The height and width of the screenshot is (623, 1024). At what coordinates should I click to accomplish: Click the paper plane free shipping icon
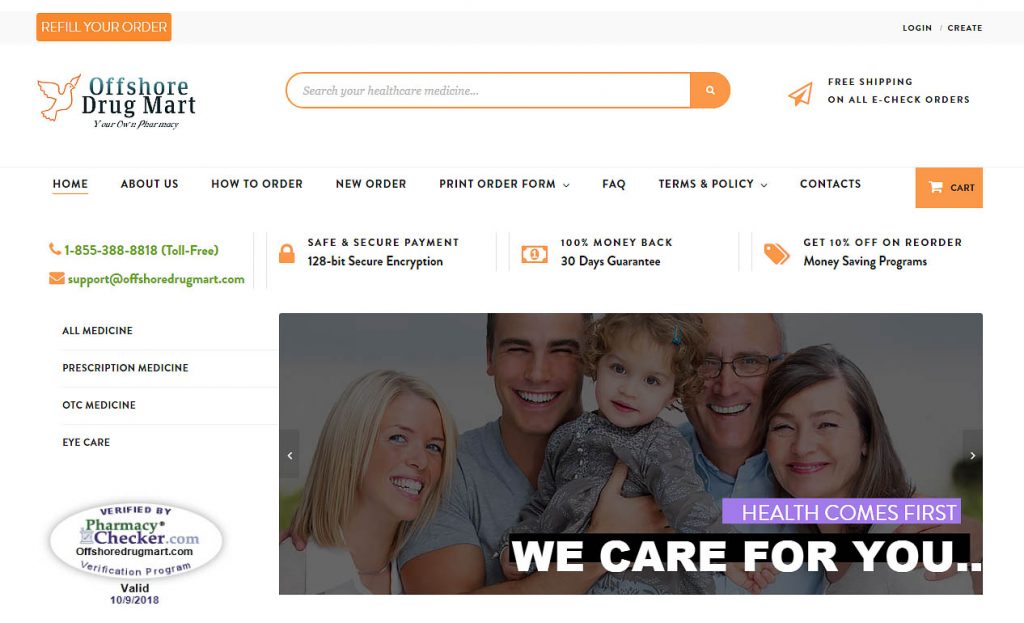pos(800,94)
